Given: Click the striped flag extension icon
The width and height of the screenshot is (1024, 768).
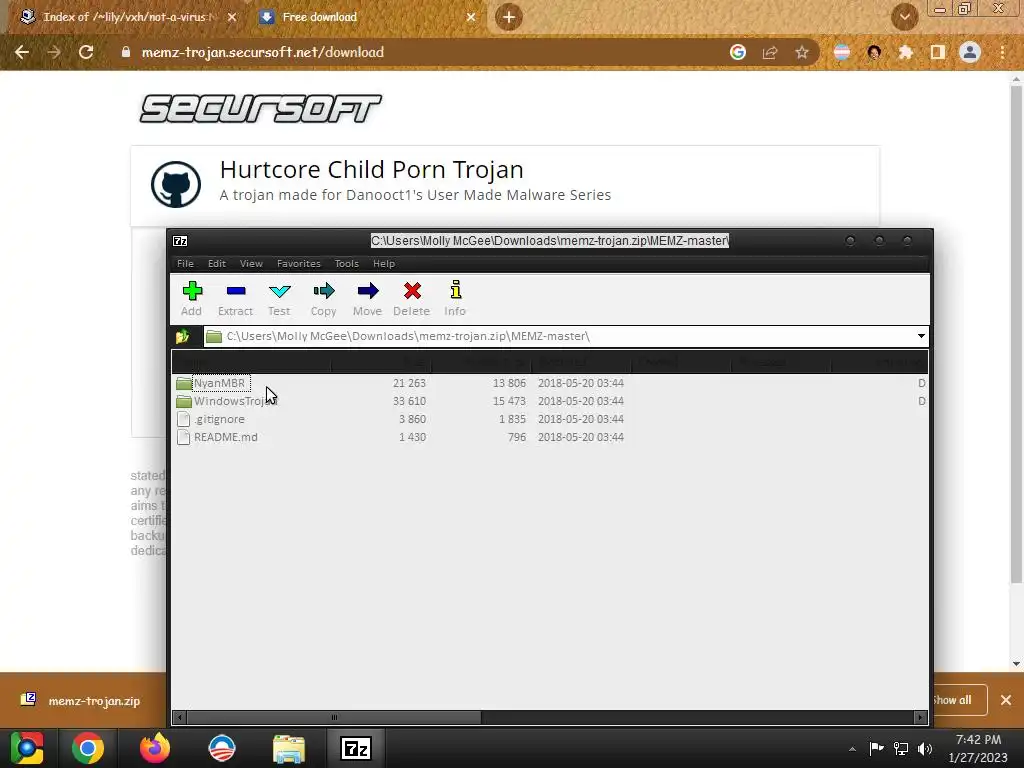Looking at the screenshot, I should tap(842, 52).
